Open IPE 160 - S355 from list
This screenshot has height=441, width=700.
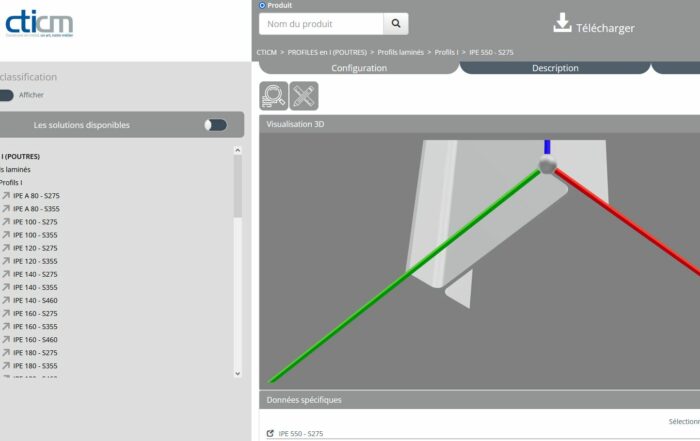point(35,327)
